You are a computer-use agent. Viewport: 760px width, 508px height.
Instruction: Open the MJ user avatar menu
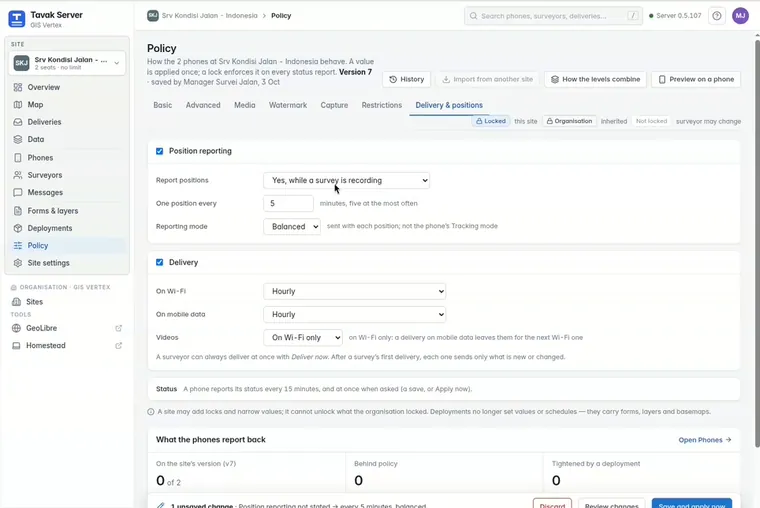(x=740, y=16)
